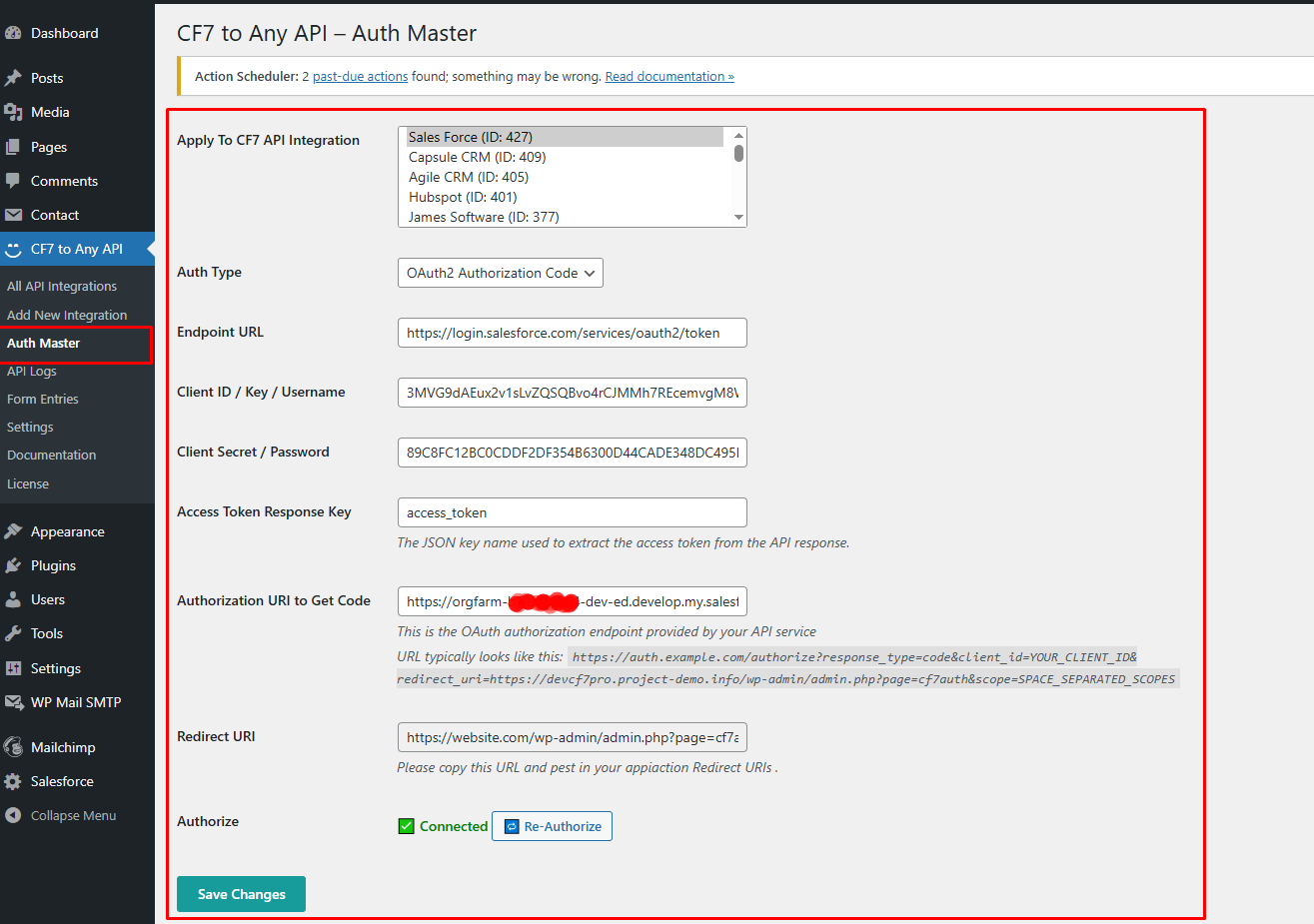The width and height of the screenshot is (1314, 924).
Task: Click the Save Changes button
Action: point(240,894)
